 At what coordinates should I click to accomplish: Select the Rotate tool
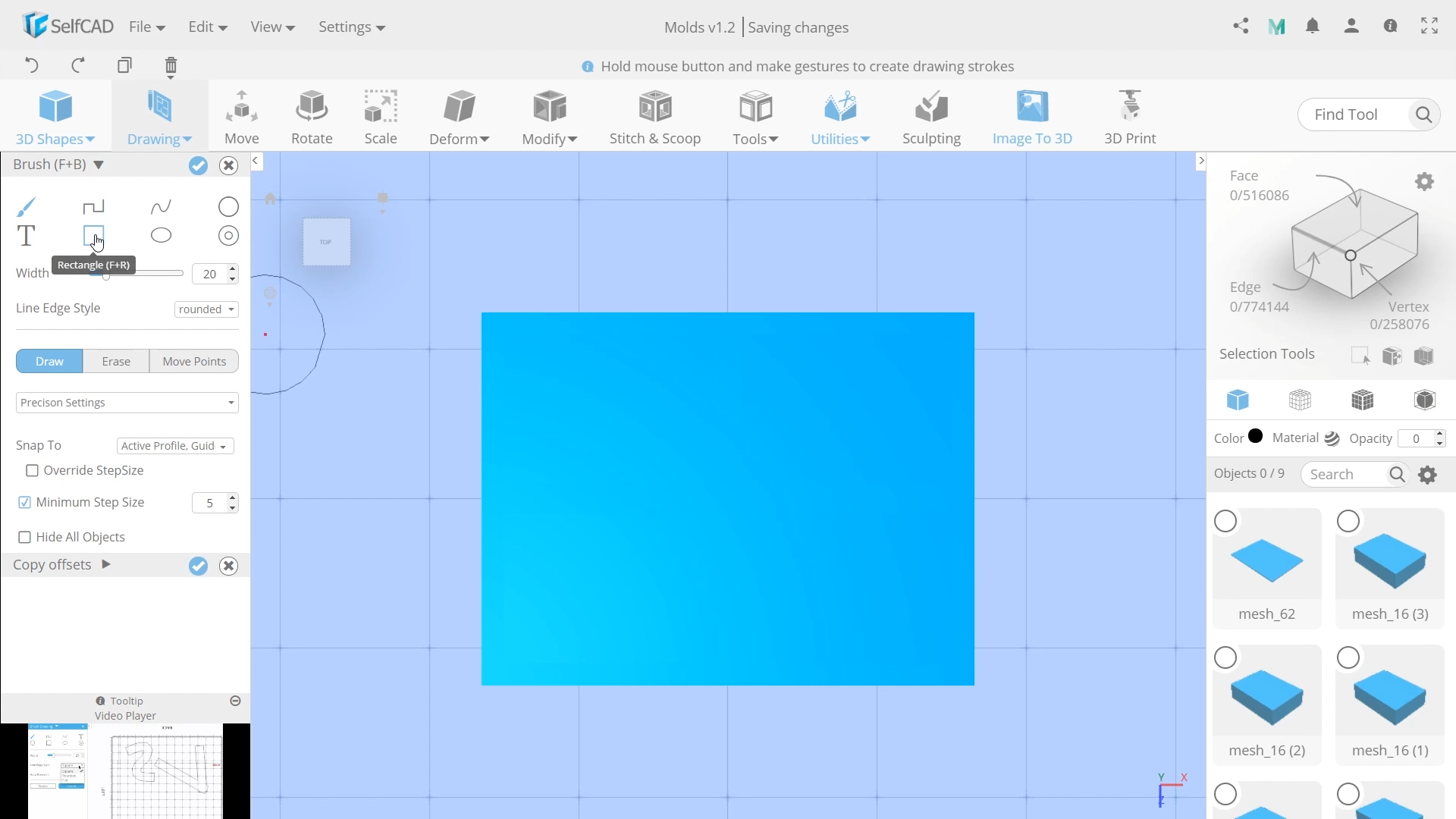click(x=312, y=117)
